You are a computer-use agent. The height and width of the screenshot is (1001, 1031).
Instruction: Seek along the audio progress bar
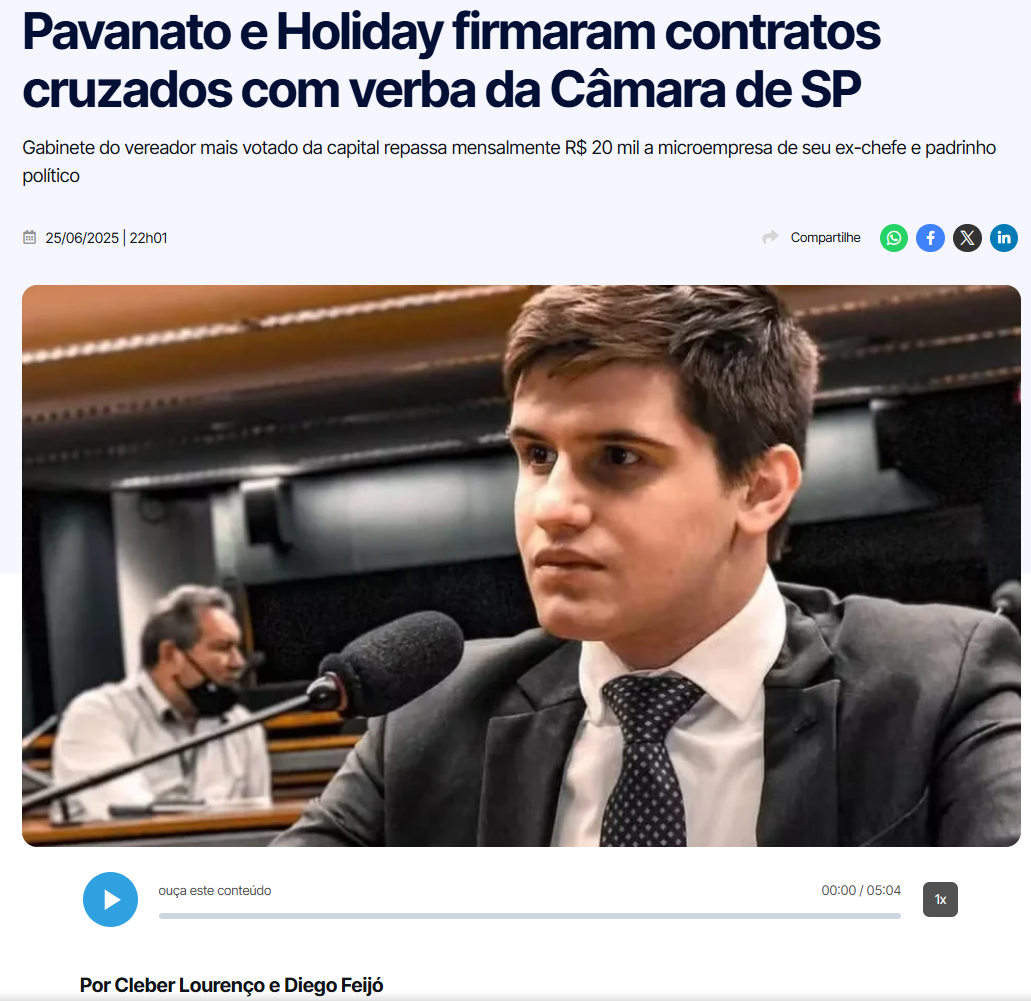click(529, 916)
